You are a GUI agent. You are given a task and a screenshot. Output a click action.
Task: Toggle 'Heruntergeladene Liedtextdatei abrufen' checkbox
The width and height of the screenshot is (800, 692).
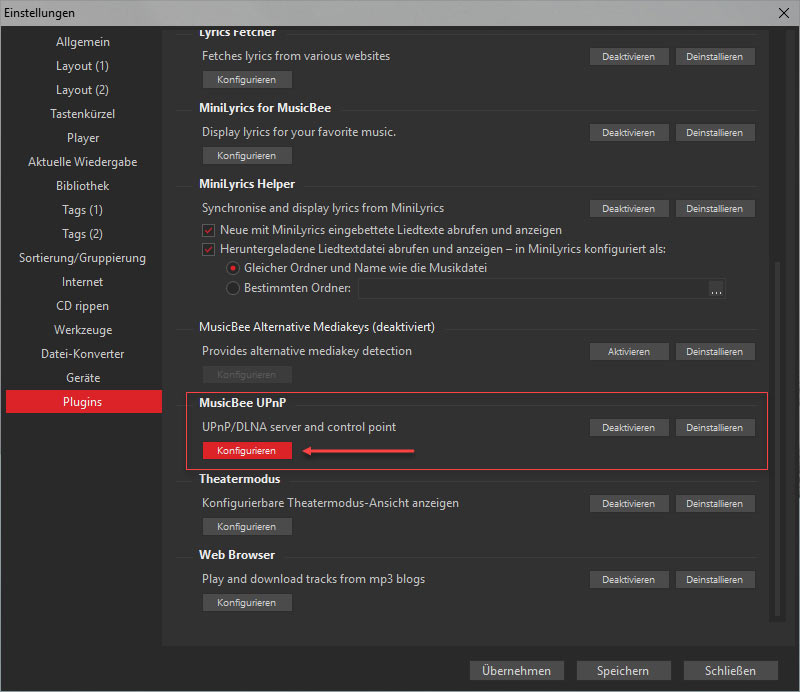tap(208, 250)
